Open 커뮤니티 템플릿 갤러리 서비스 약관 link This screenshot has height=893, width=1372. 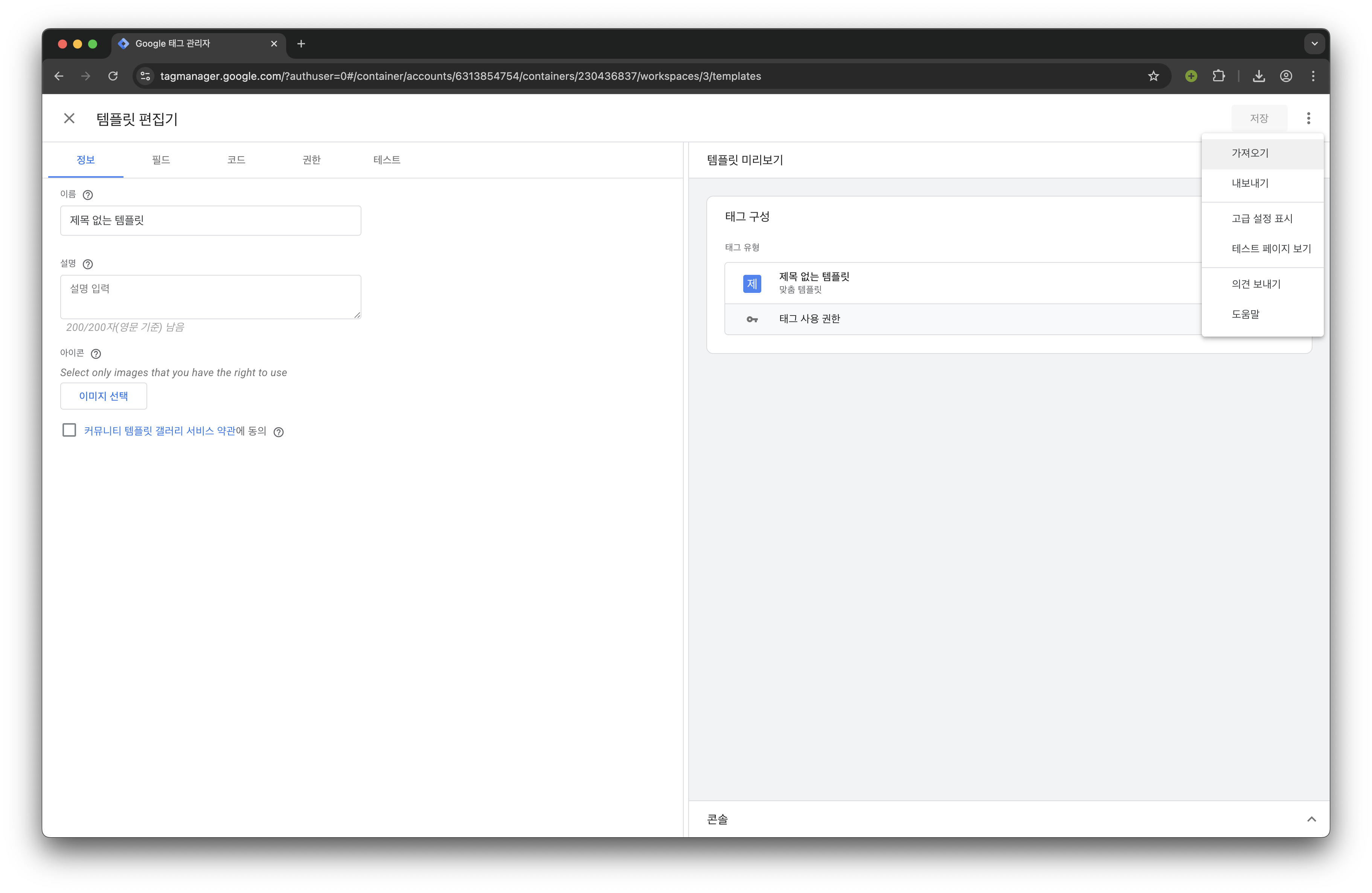click(x=160, y=431)
